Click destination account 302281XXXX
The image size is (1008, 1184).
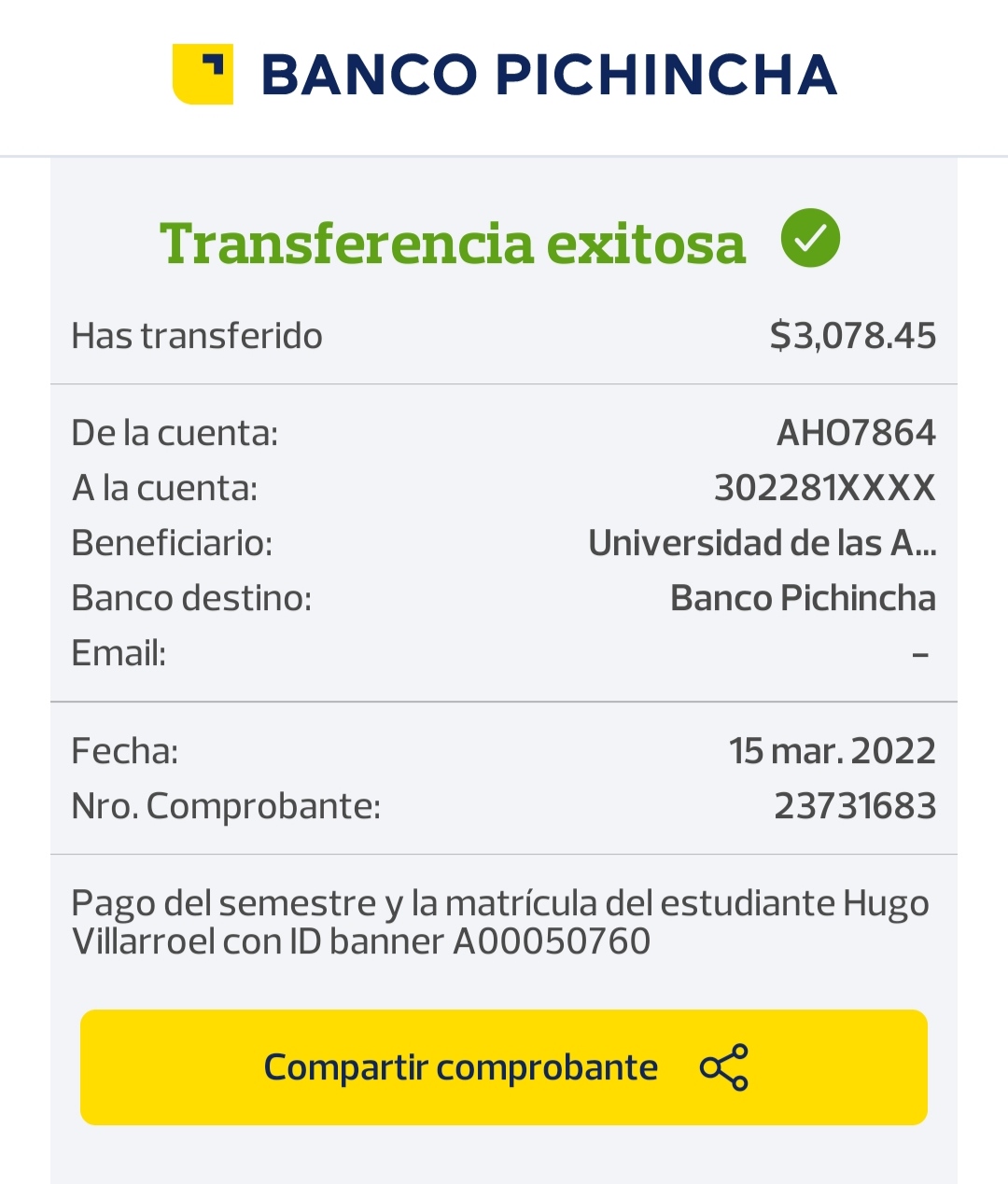(x=824, y=488)
